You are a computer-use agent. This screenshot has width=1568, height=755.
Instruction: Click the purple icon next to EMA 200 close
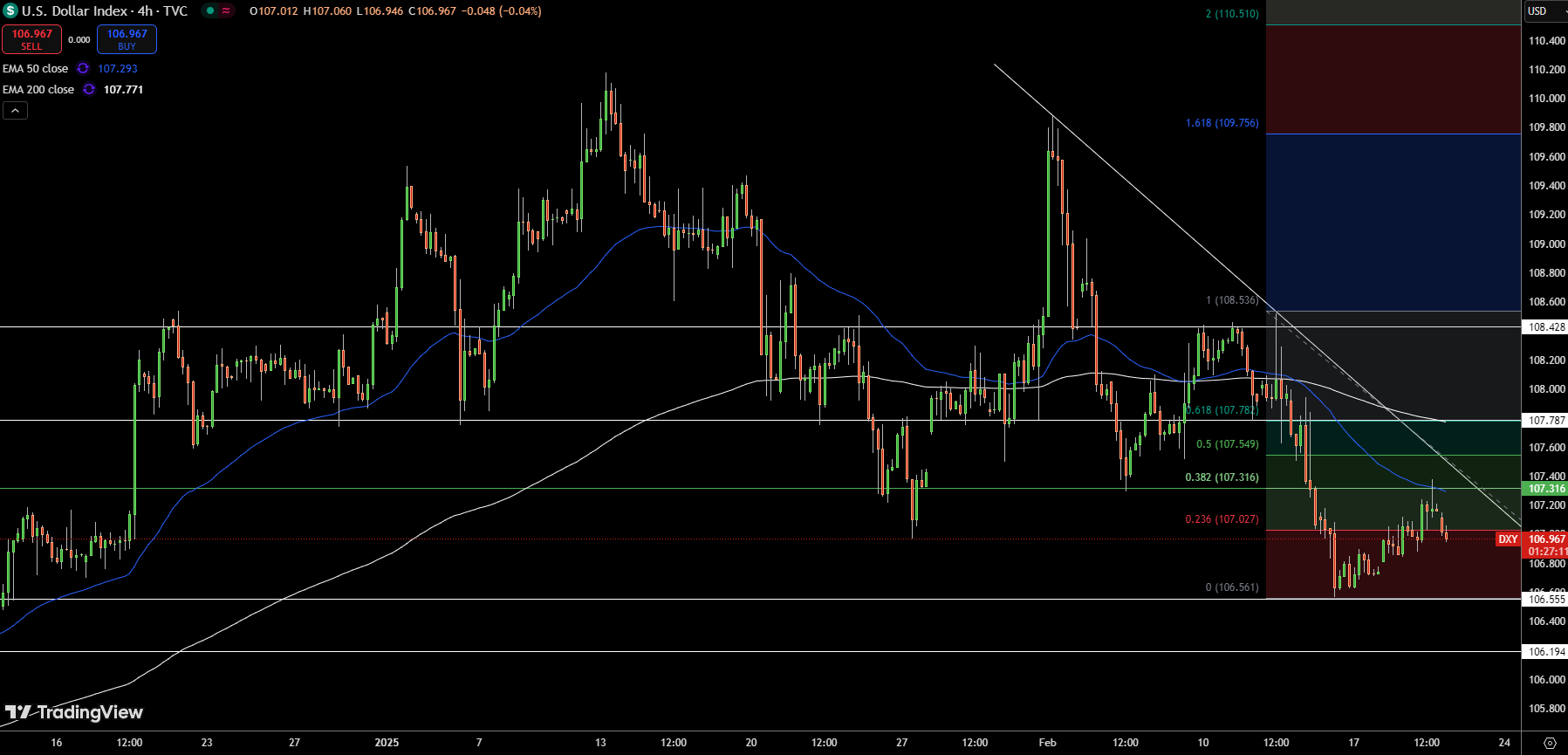point(89,90)
